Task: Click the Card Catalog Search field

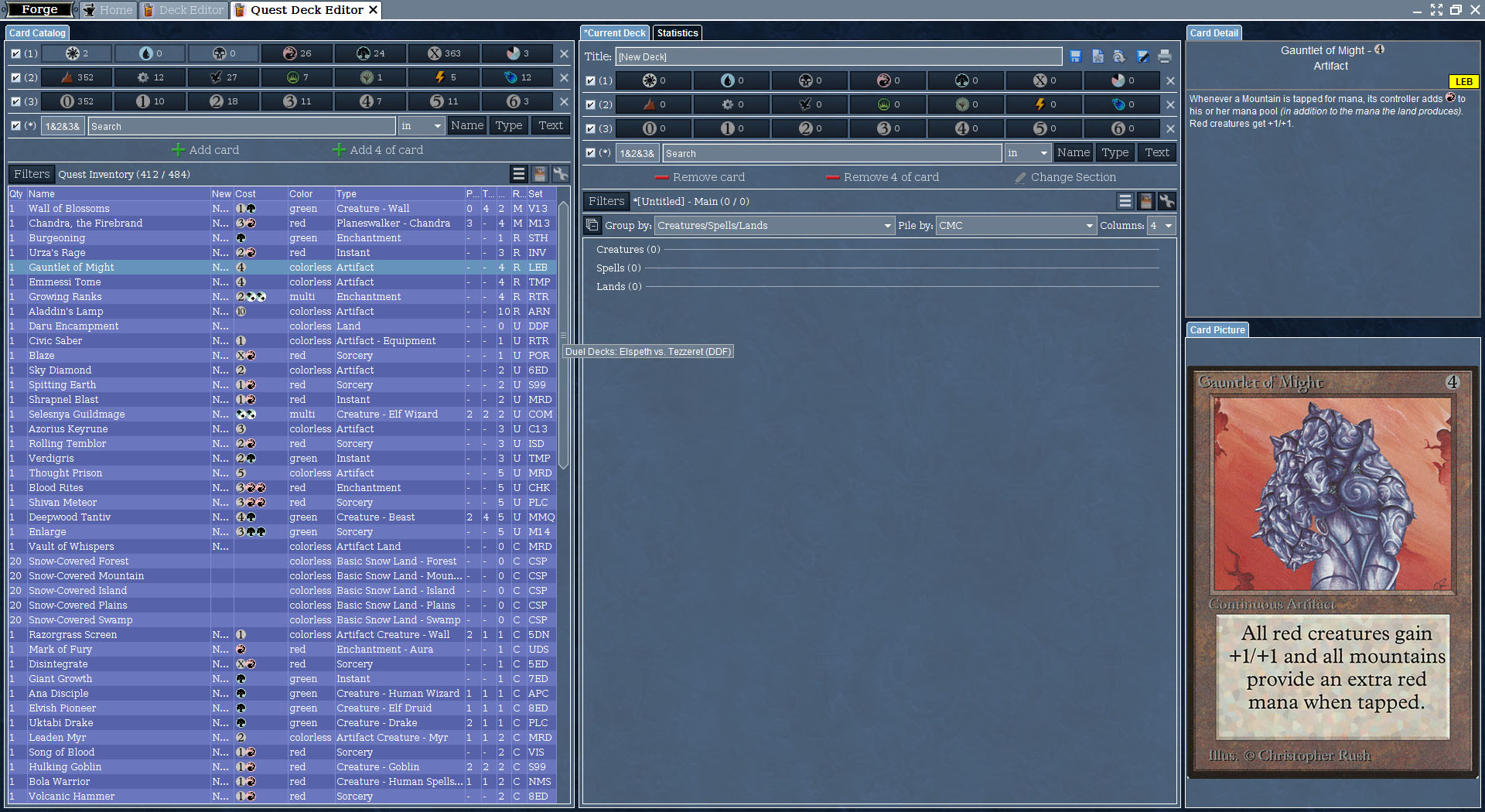Action: (241, 126)
